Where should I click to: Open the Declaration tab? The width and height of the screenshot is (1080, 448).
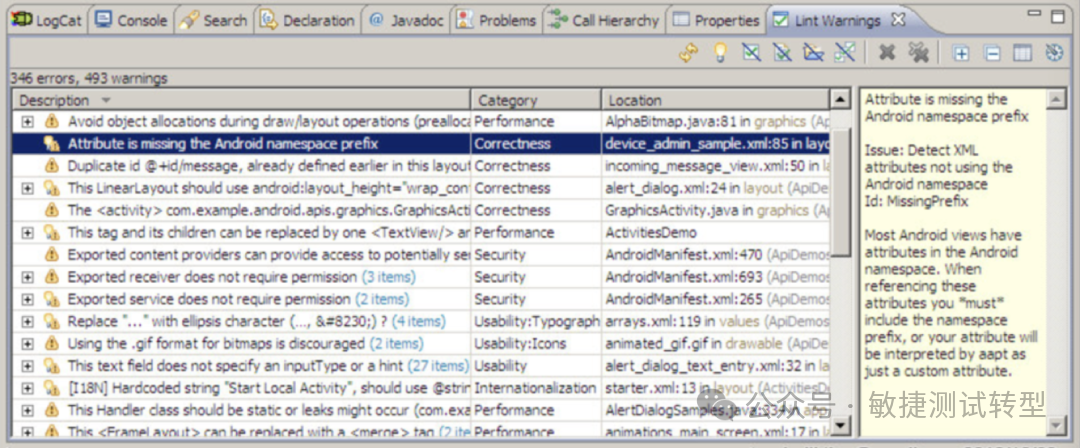point(308,20)
